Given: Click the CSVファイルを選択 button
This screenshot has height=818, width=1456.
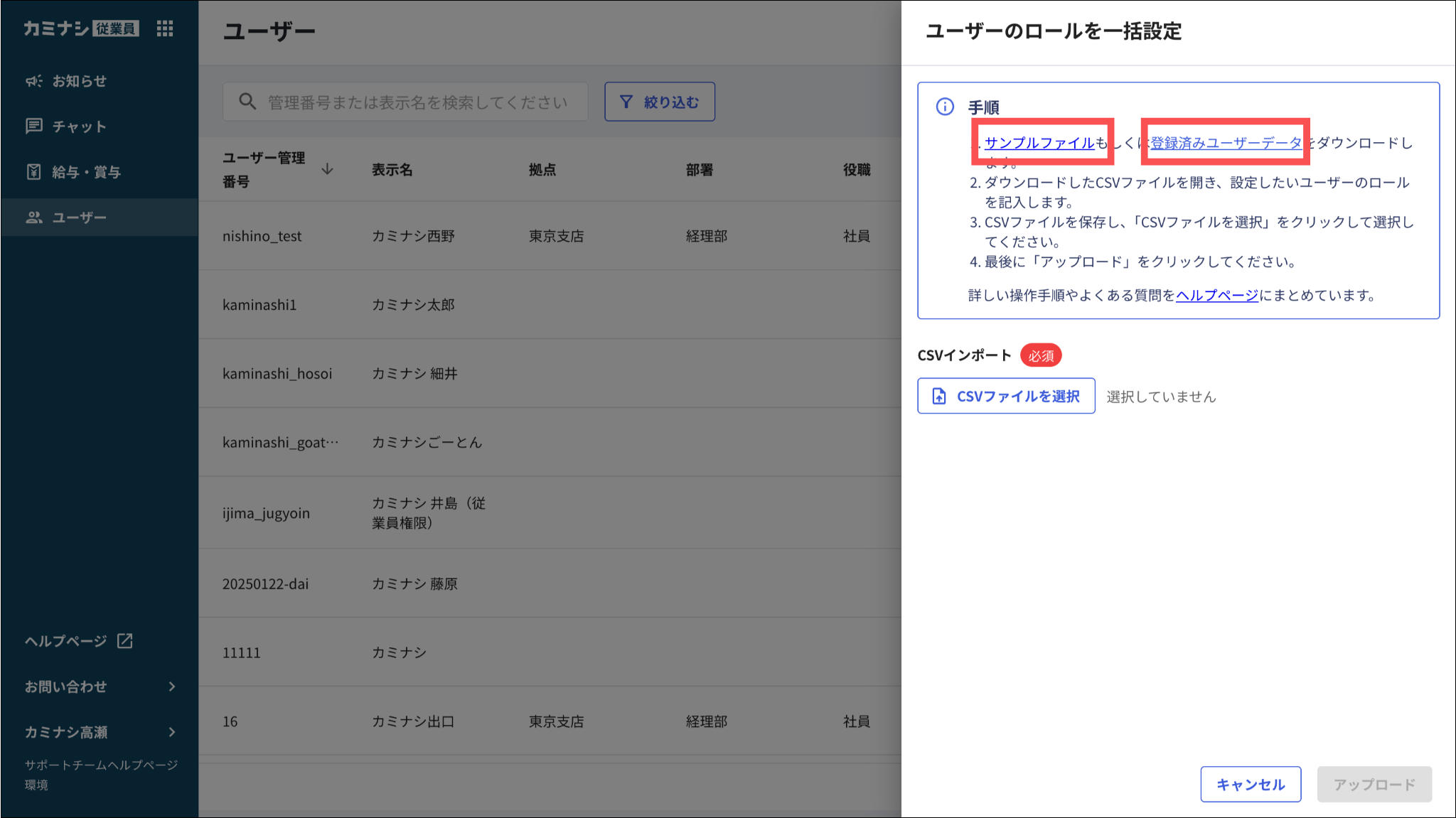Looking at the screenshot, I should point(1005,396).
